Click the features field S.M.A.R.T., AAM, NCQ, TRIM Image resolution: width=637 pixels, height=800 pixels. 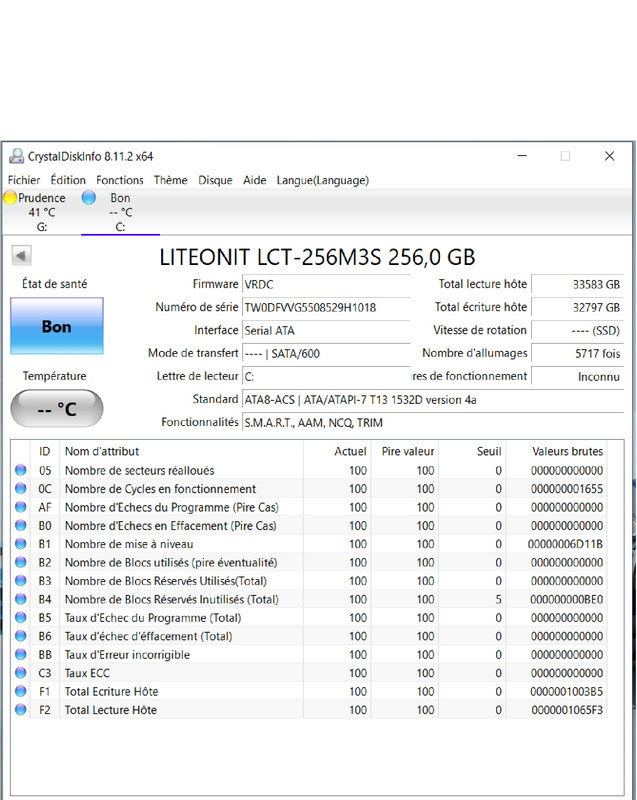432,422
